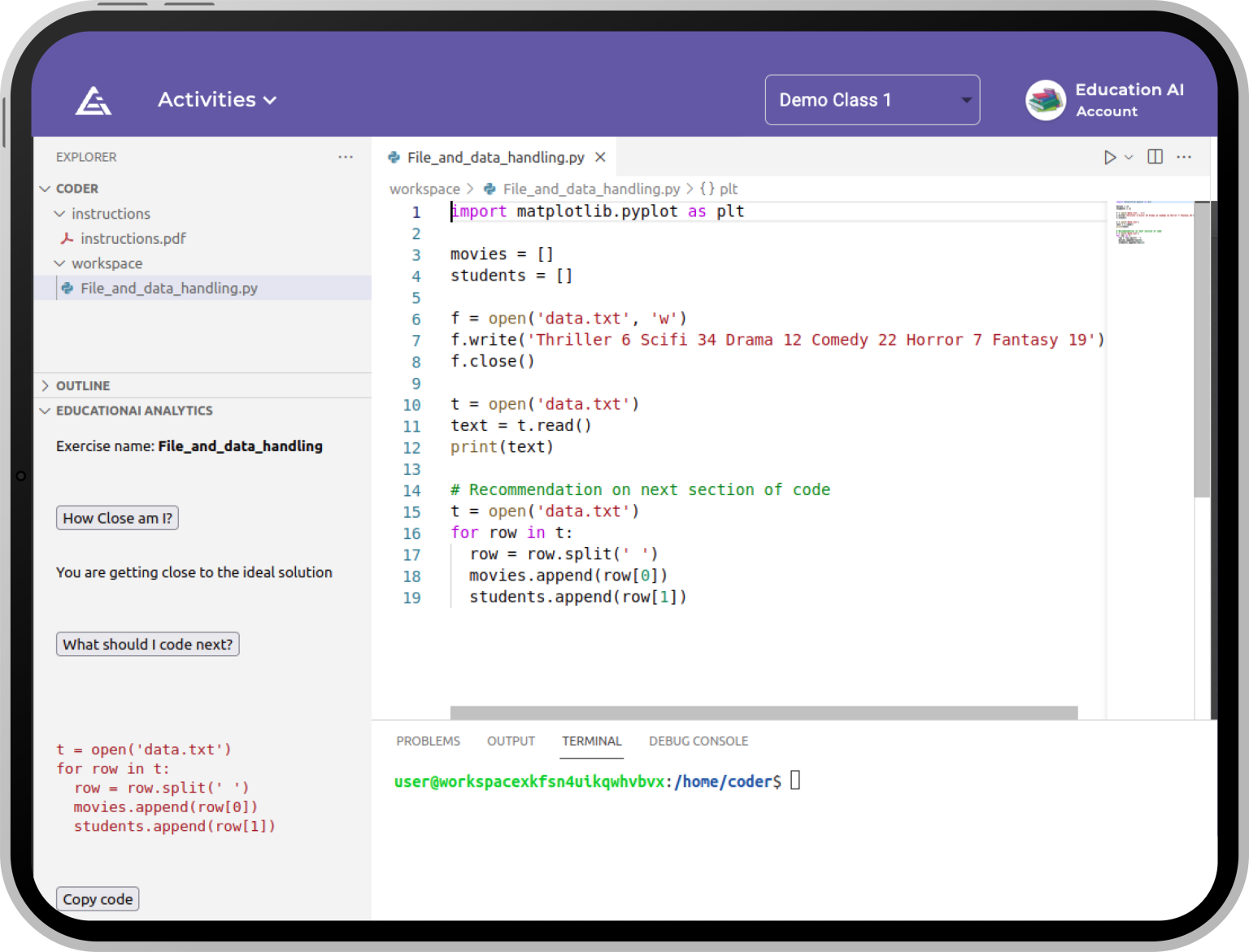The width and height of the screenshot is (1249, 952).
Task: Close the File_and_data_handling.py tab
Action: 600,157
